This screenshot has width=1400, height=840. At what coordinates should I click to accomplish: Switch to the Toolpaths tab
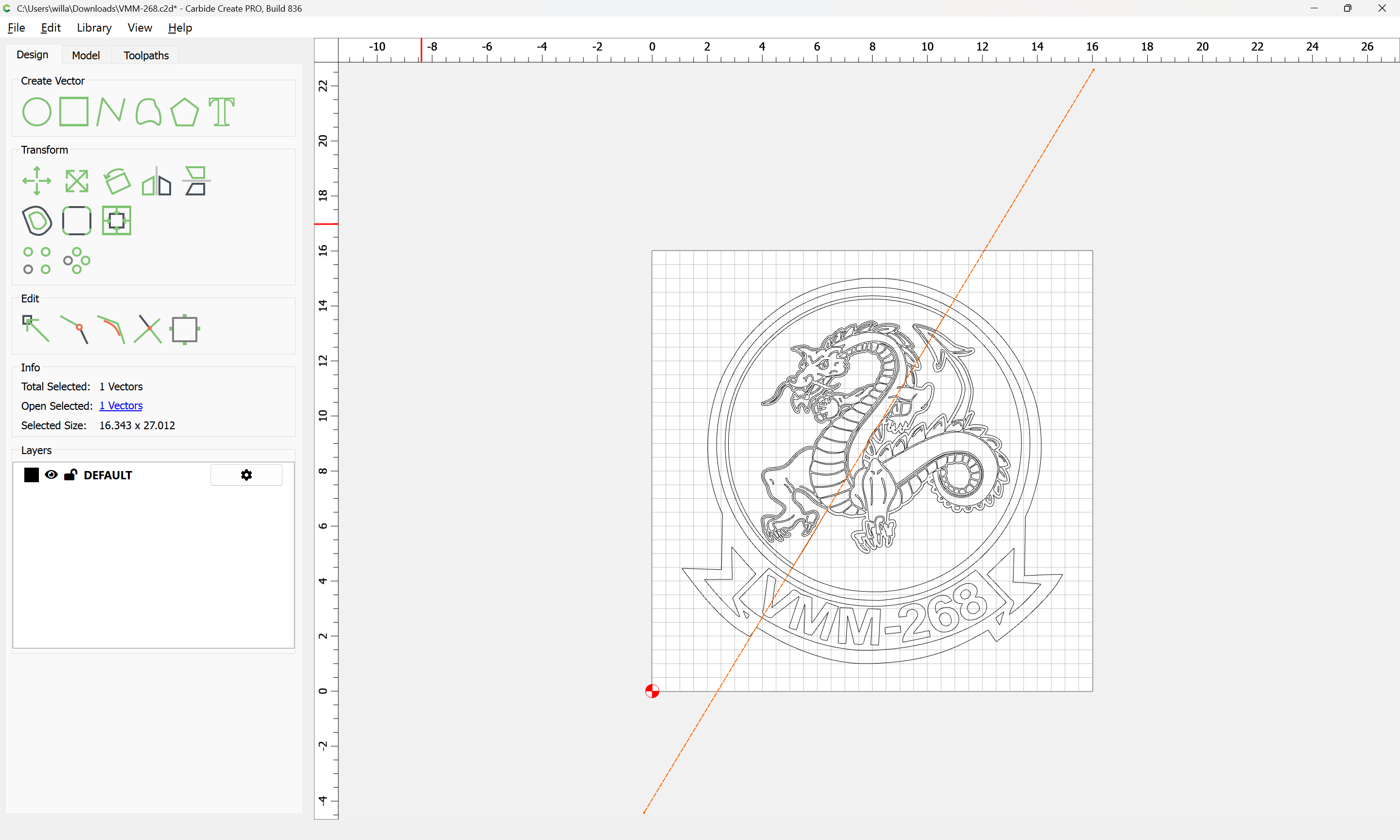[146, 55]
